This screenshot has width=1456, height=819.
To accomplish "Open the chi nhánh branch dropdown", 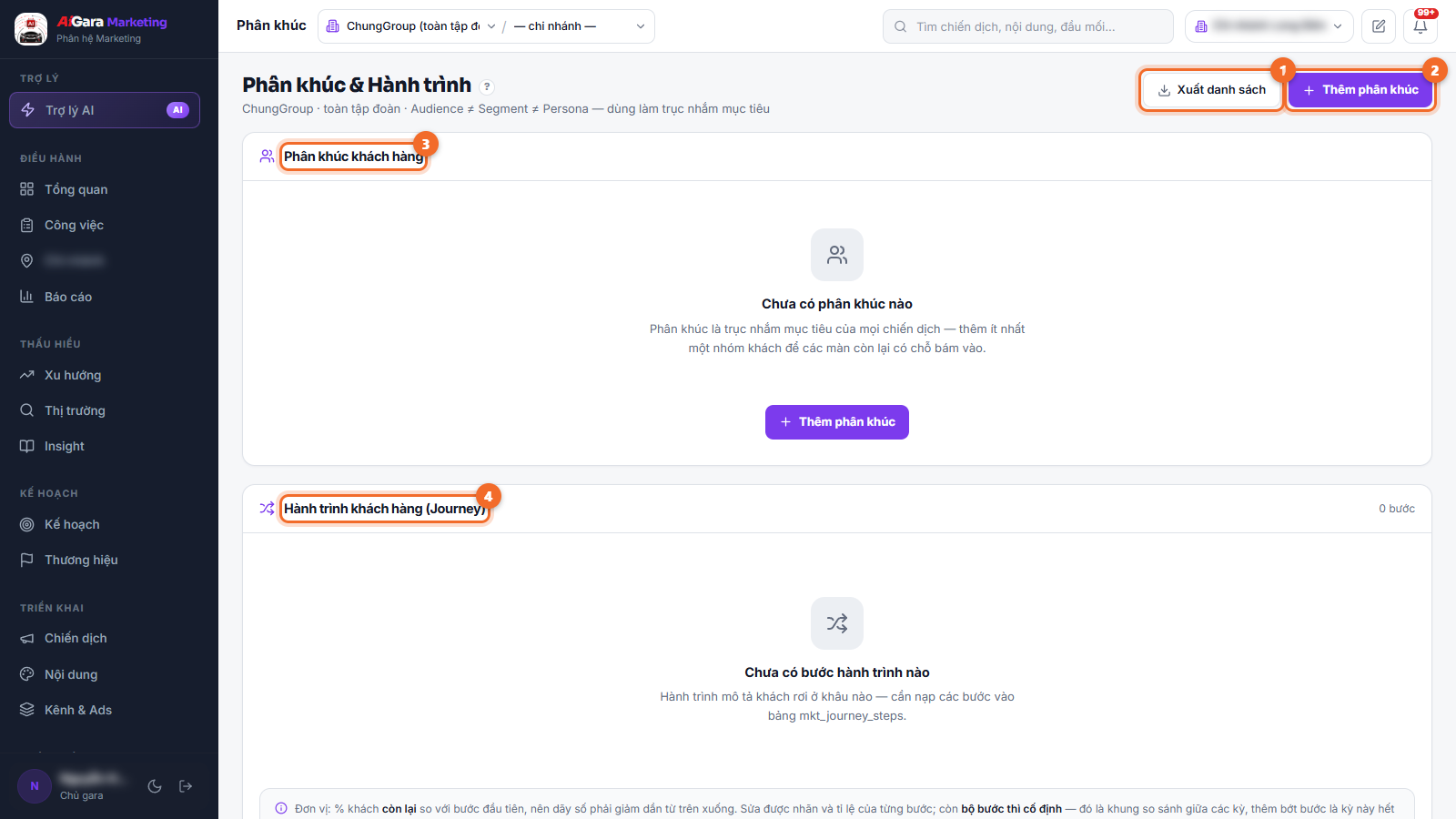I will coord(580,26).
